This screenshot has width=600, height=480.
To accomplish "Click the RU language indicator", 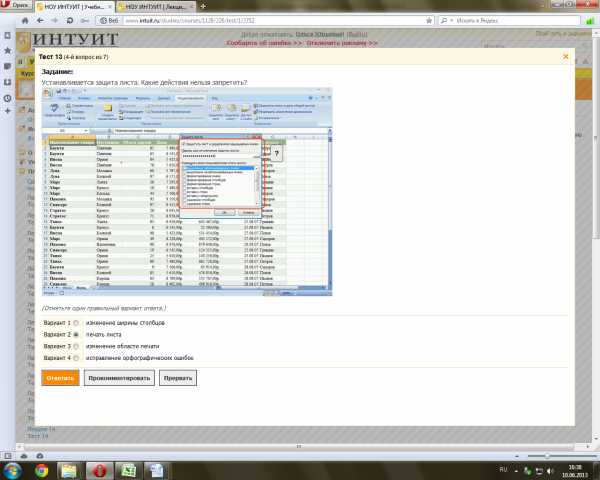I will coord(503,469).
